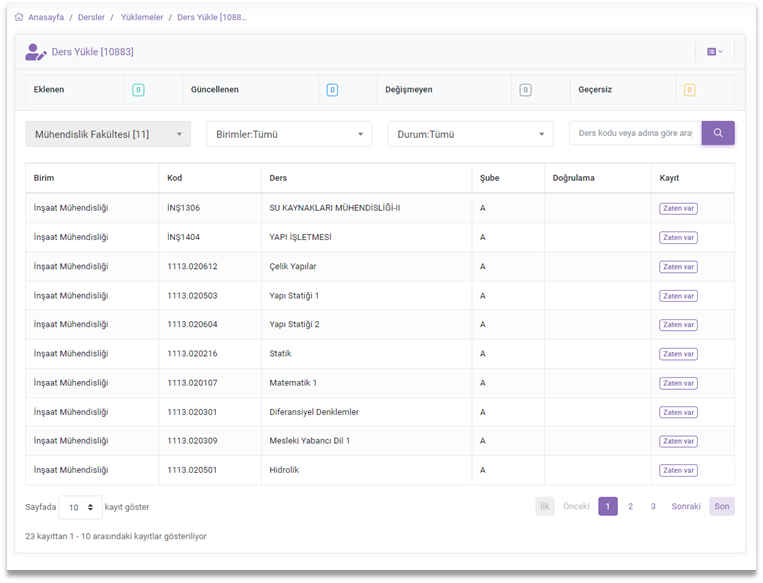Click the course search input field
This screenshot has width=763, height=583.
pyautogui.click(x=635, y=133)
